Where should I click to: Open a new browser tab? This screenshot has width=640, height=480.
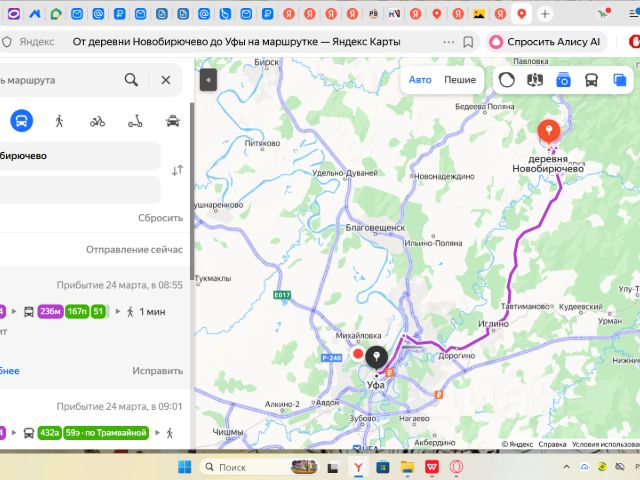tap(544, 14)
